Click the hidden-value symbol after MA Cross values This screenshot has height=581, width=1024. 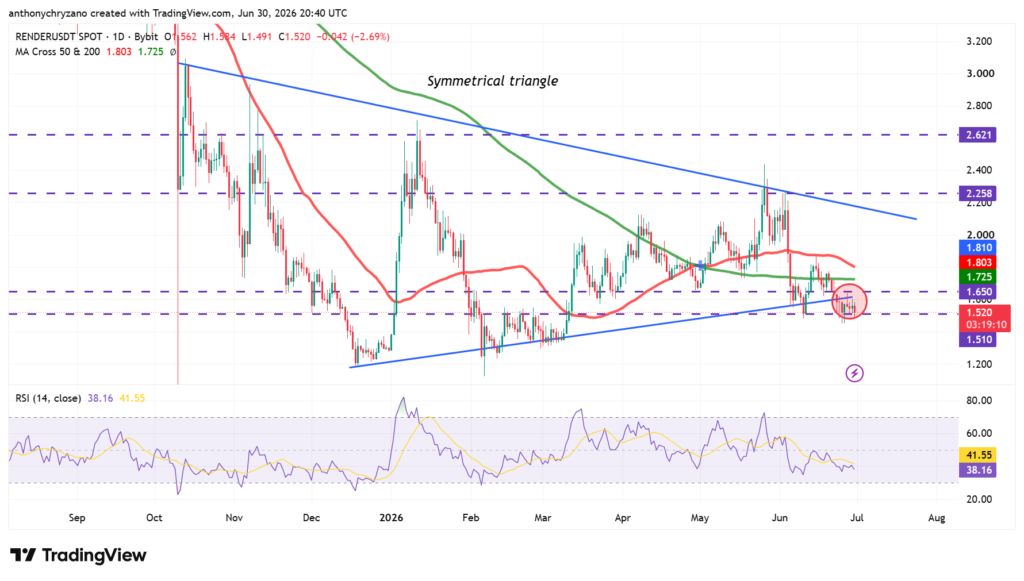pos(172,52)
